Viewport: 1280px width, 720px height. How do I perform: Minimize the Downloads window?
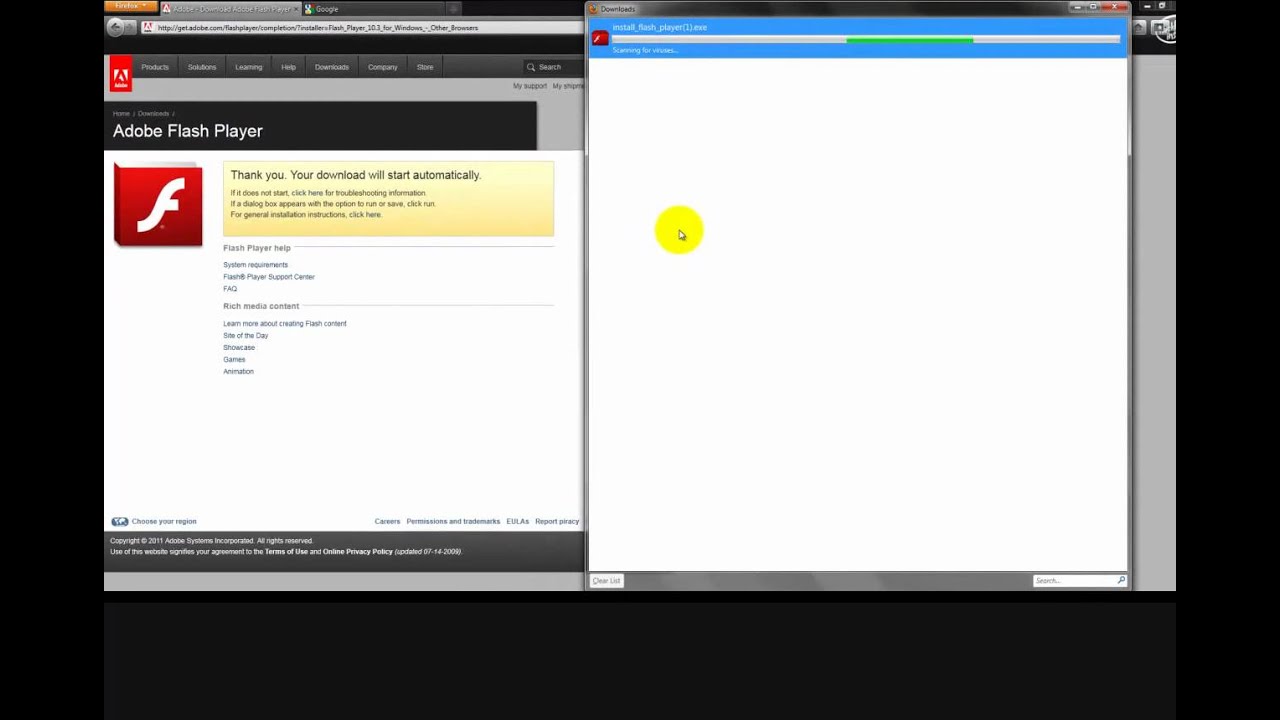[x=1076, y=7]
